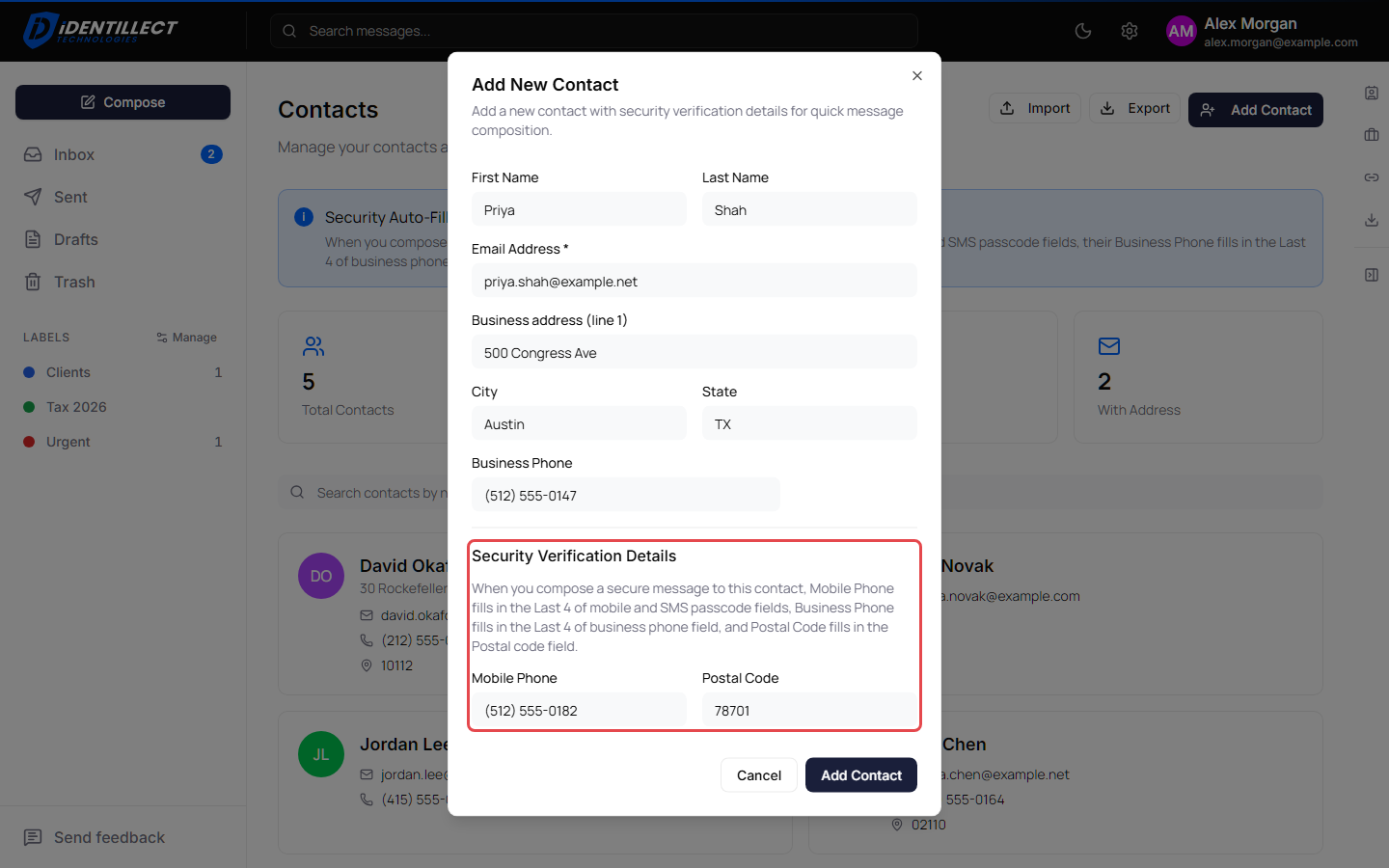
Task: Click the envelope icon beside Jordan's email
Action: (367, 774)
